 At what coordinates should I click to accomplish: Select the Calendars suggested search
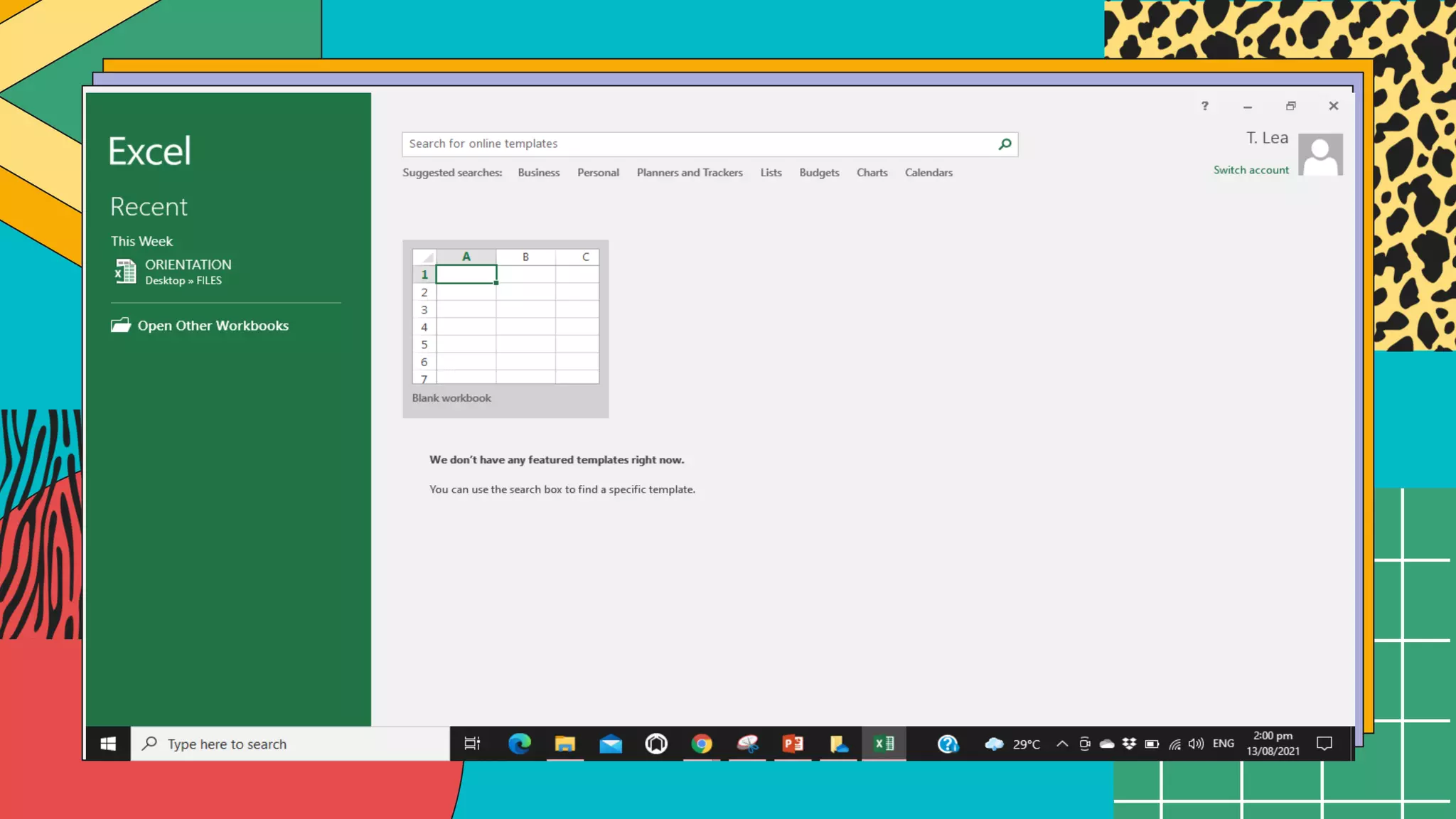(928, 173)
